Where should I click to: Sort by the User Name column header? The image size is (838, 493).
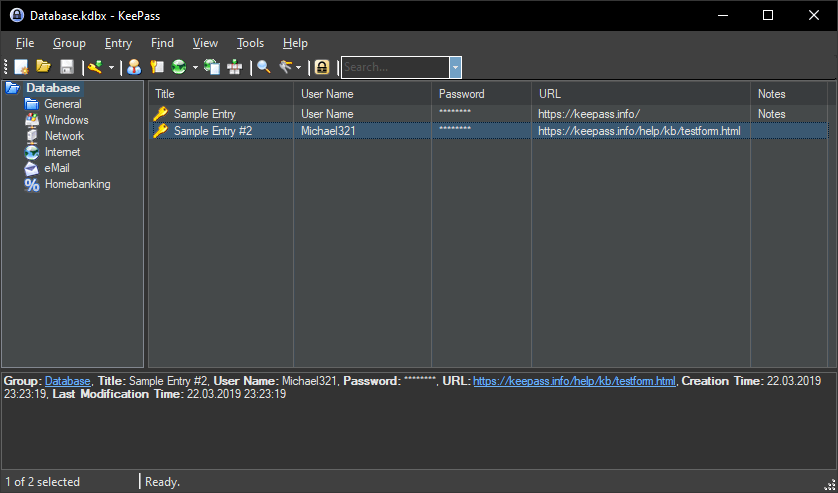362,94
